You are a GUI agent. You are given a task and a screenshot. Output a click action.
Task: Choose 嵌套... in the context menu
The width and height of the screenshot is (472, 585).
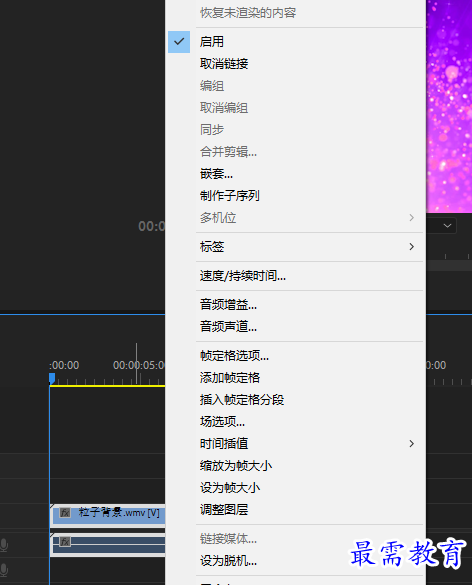tap(295, 173)
